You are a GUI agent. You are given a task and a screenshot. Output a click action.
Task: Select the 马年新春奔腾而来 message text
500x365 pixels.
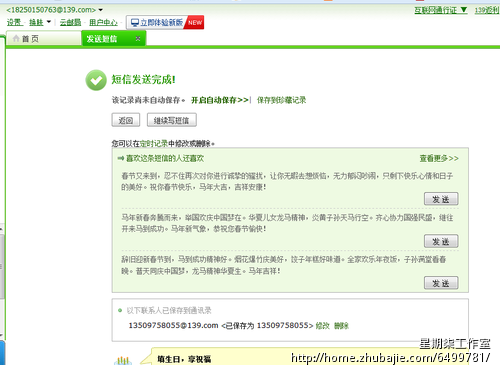coord(287,223)
